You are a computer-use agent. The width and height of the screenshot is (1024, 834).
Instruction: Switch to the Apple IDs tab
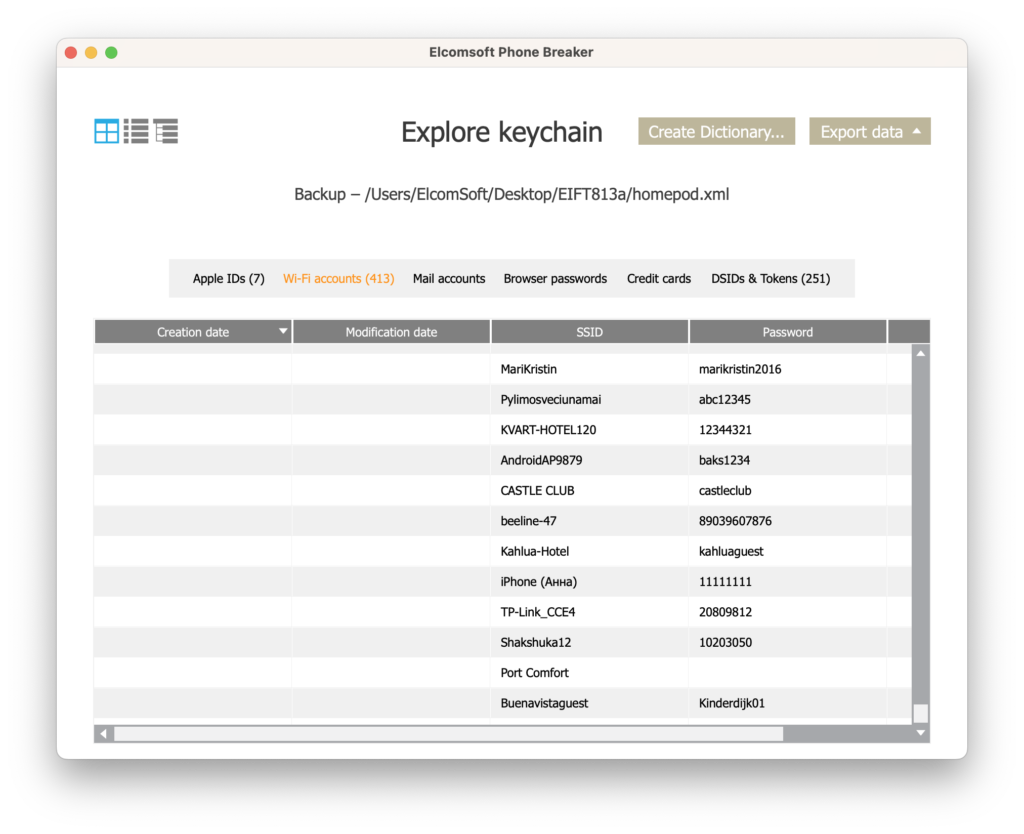tap(228, 278)
